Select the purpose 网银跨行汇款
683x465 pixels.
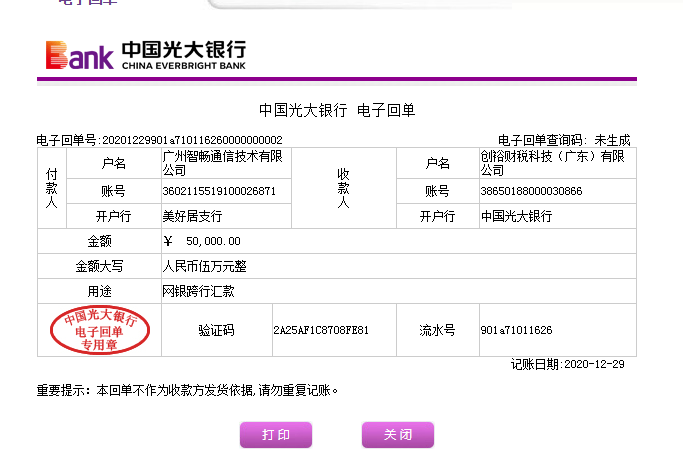click(198, 291)
